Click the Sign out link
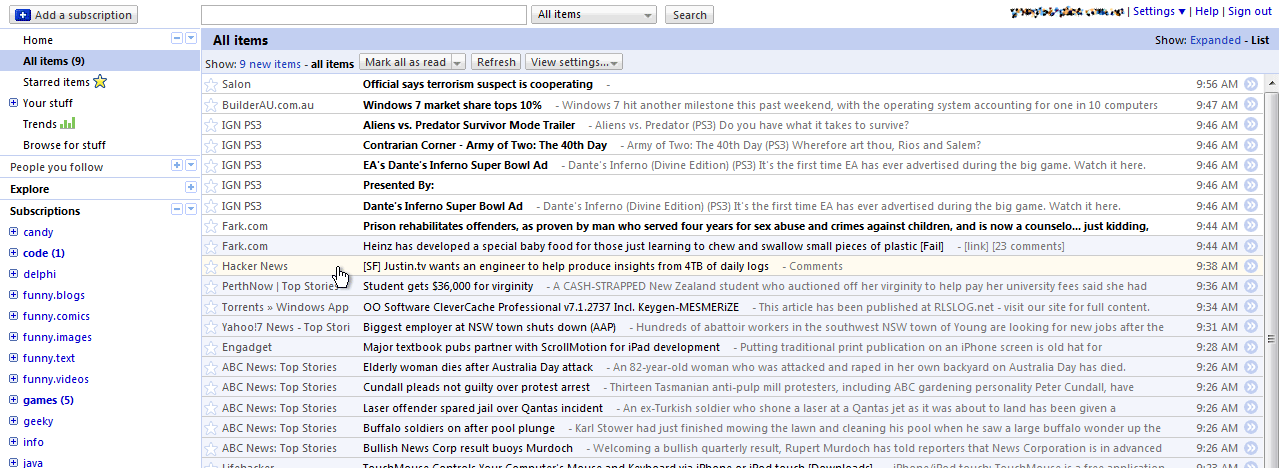This screenshot has height=468, width=1279. click(1250, 11)
